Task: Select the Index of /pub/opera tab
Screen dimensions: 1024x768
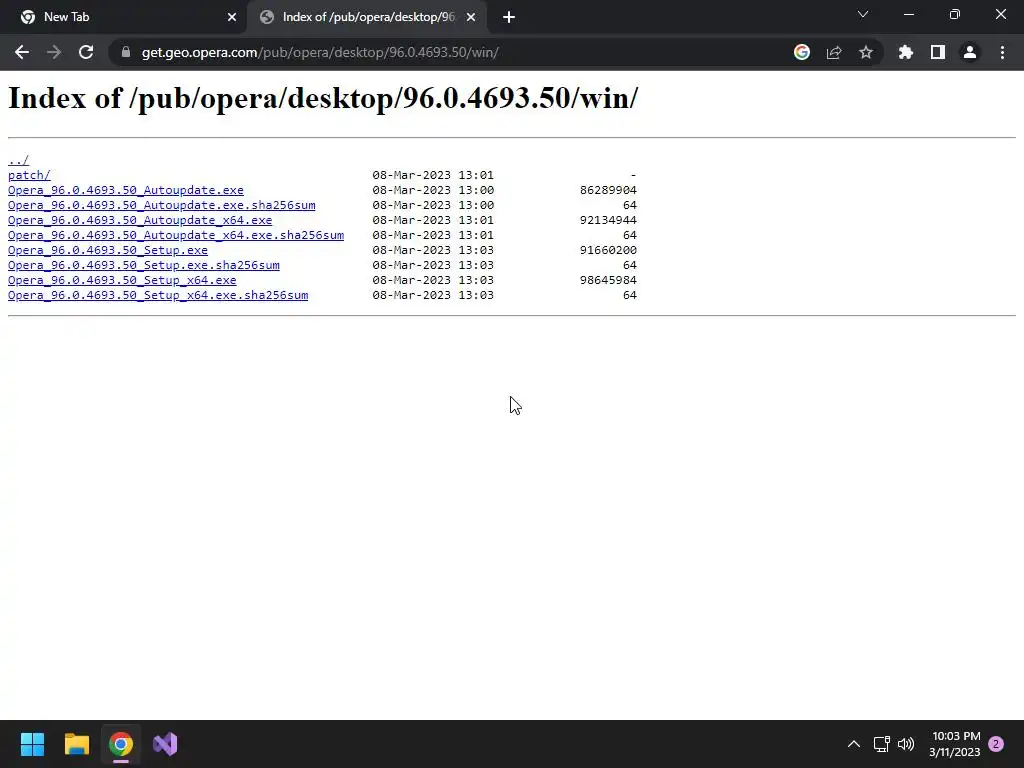Action: click(368, 17)
